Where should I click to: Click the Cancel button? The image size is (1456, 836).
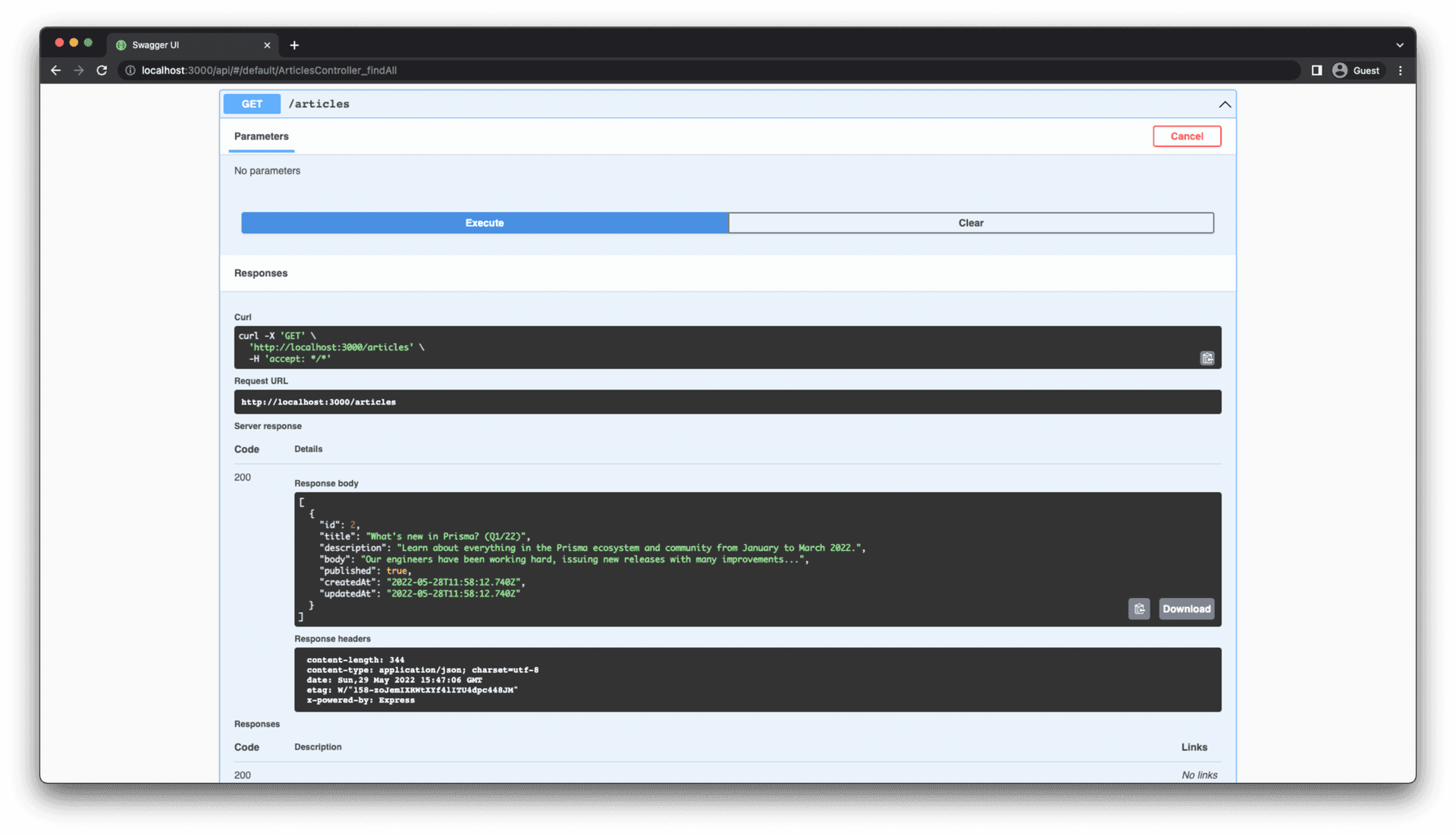click(x=1186, y=136)
